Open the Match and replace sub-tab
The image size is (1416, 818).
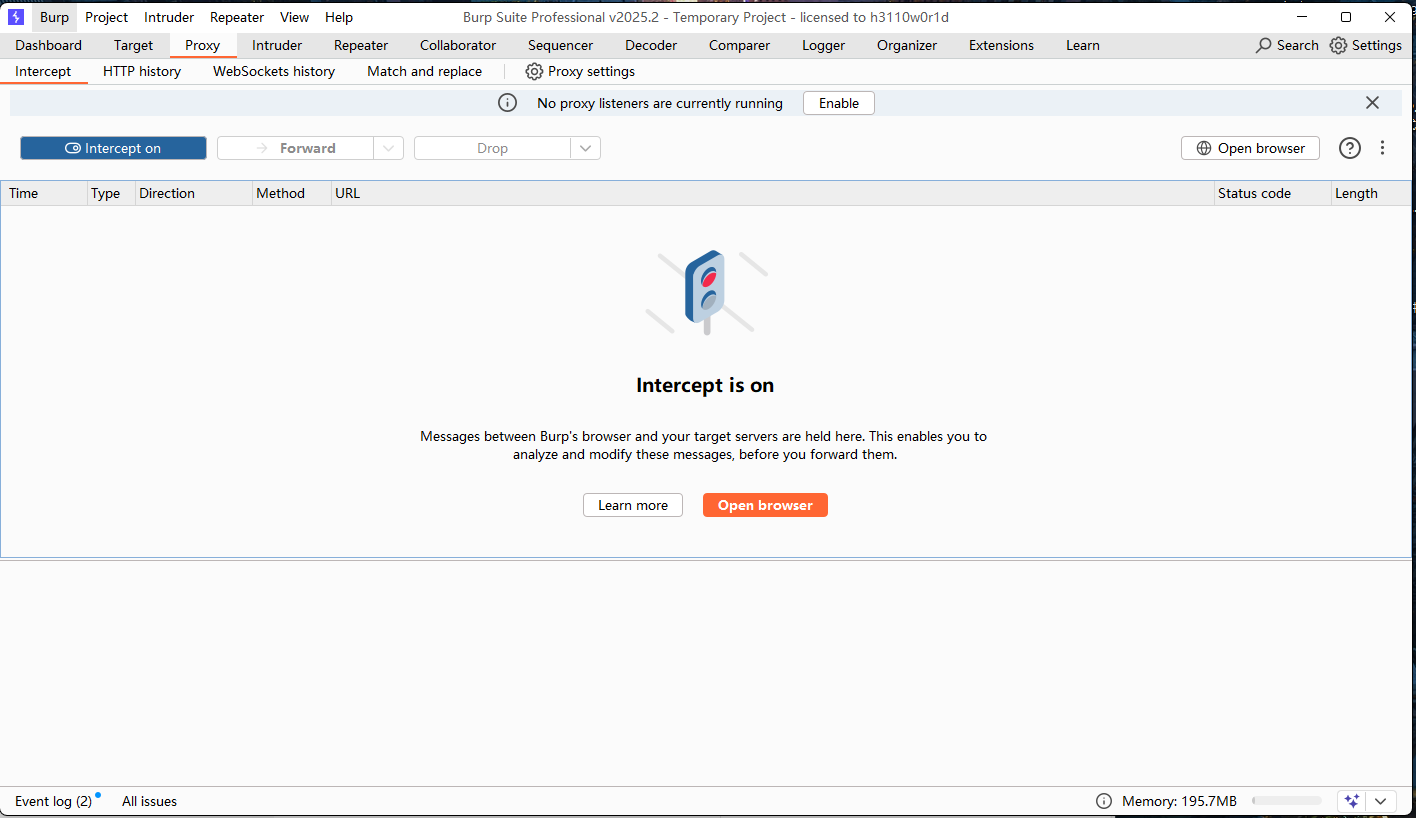[x=425, y=72]
